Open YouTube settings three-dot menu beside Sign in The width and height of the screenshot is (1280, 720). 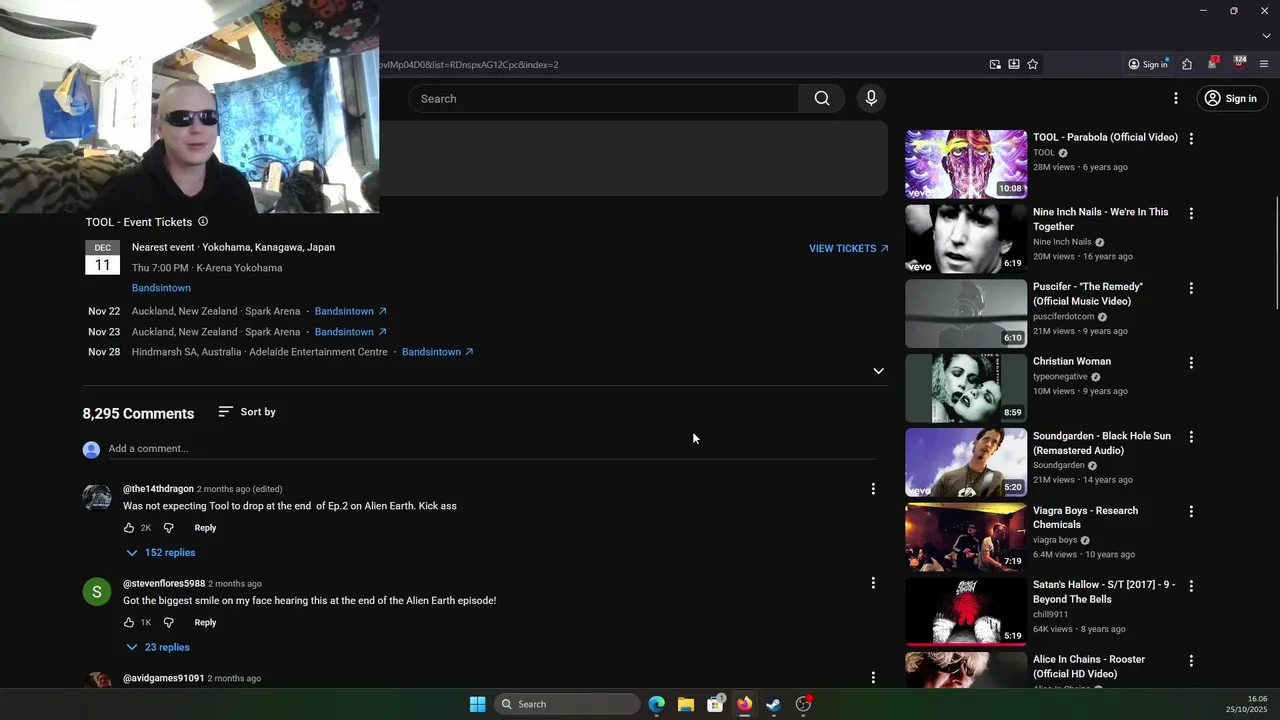(1176, 98)
